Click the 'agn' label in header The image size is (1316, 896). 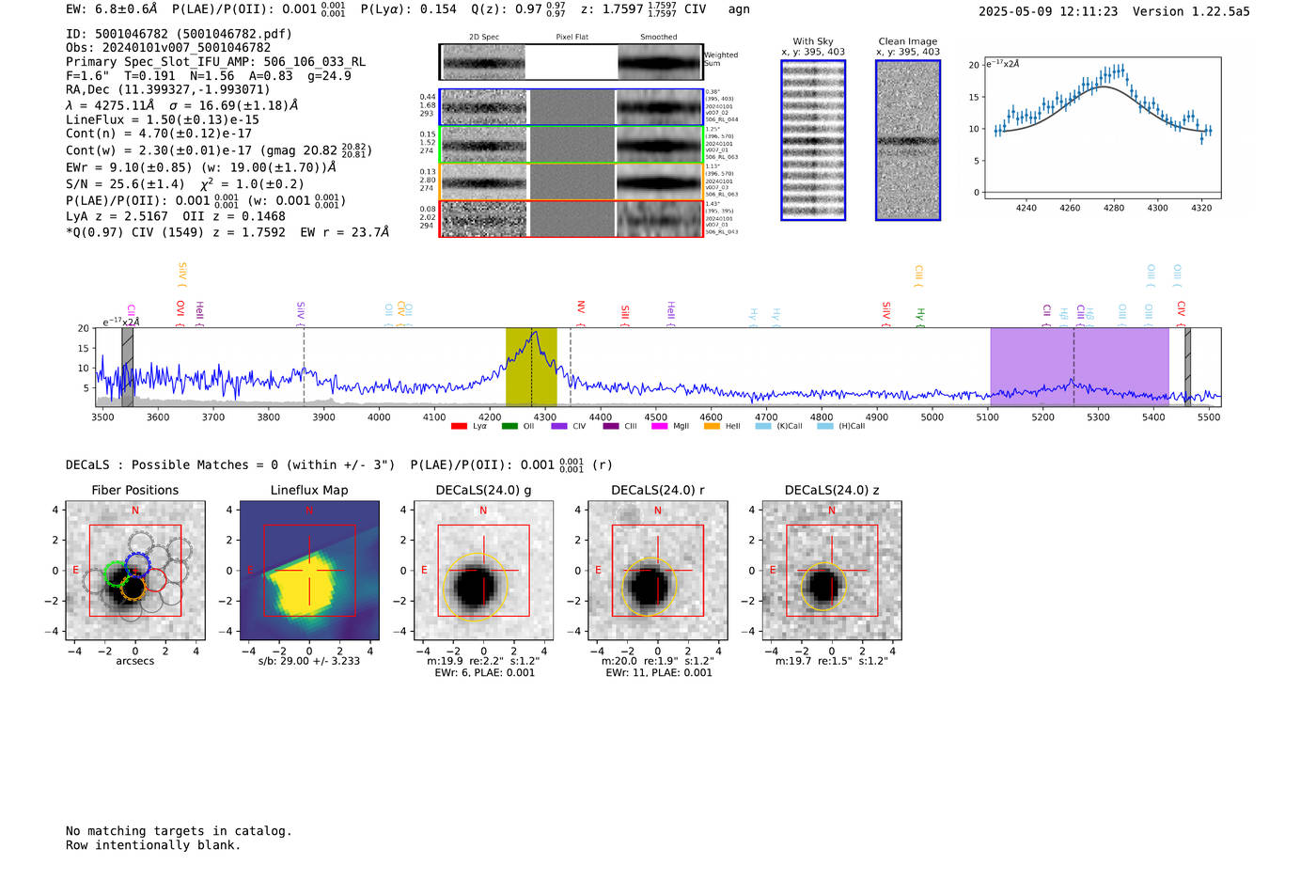coord(739,9)
